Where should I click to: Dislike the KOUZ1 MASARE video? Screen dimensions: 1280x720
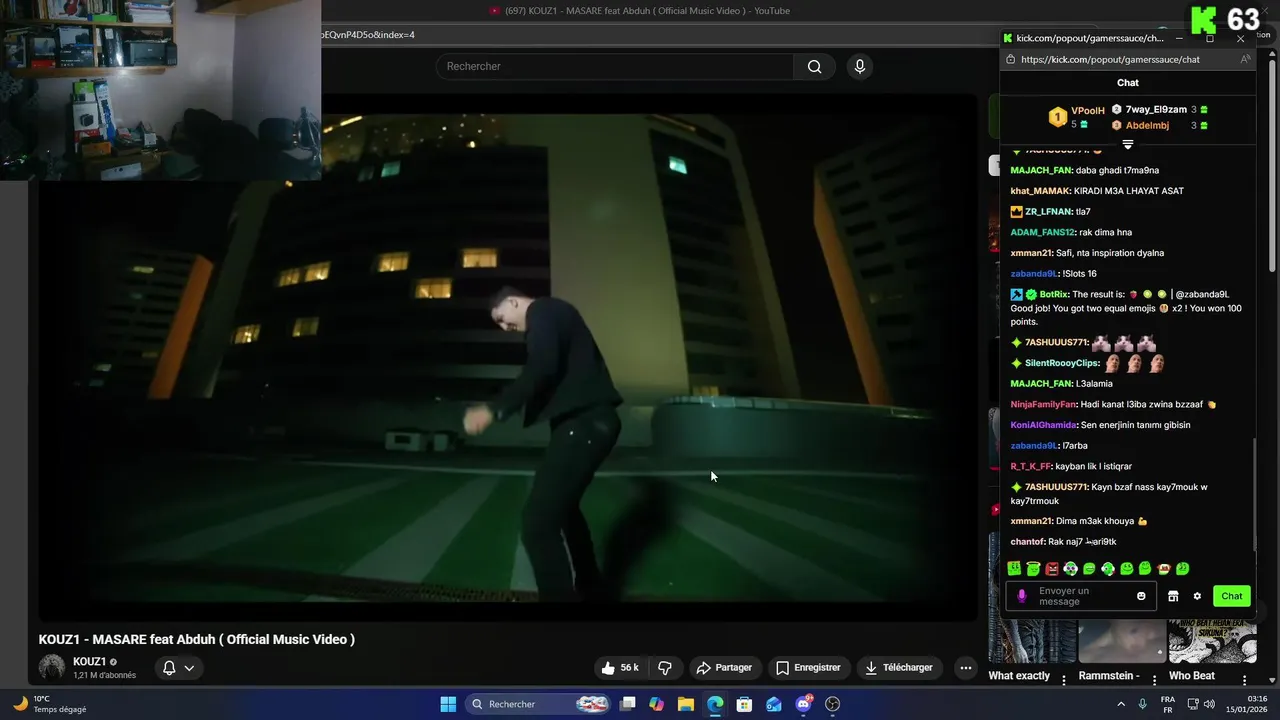pos(664,667)
